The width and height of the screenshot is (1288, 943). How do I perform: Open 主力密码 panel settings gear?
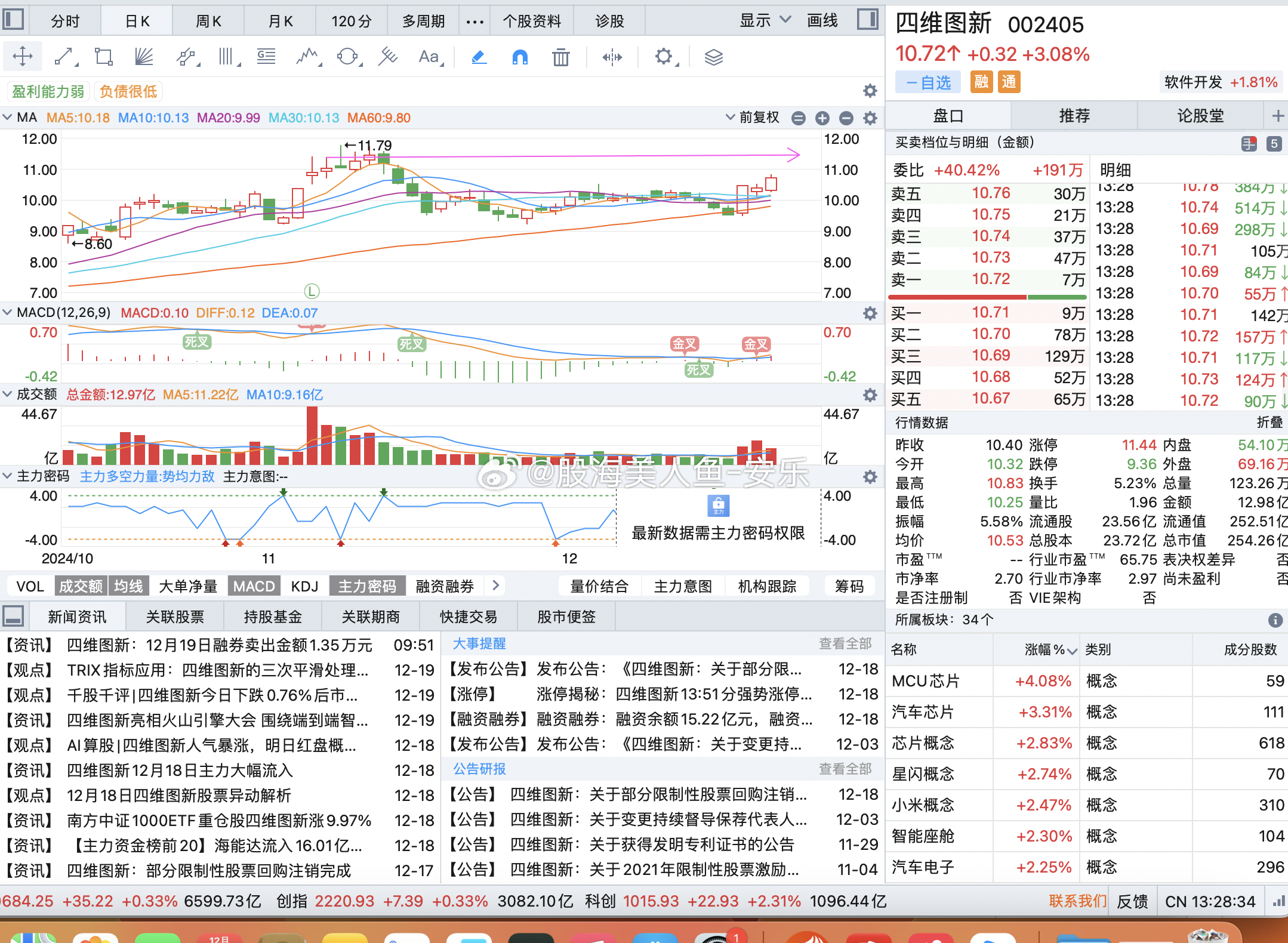870,477
